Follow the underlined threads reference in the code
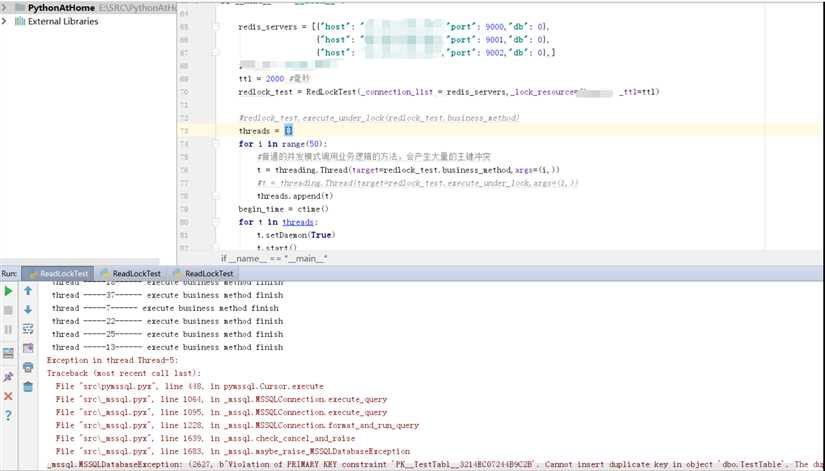 [298, 222]
